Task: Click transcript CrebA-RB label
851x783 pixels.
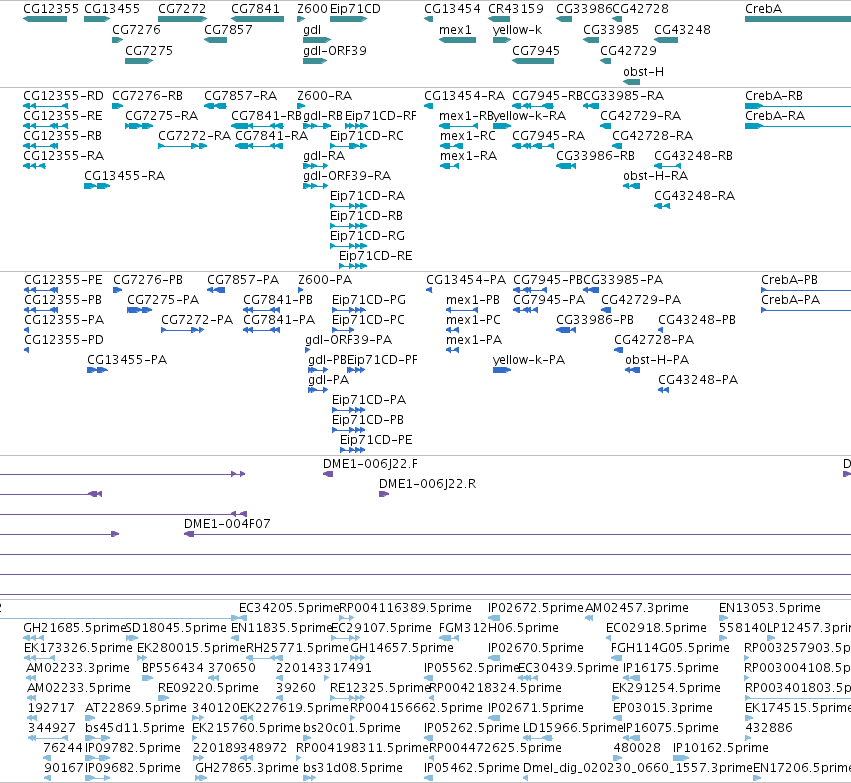Action: point(774,96)
